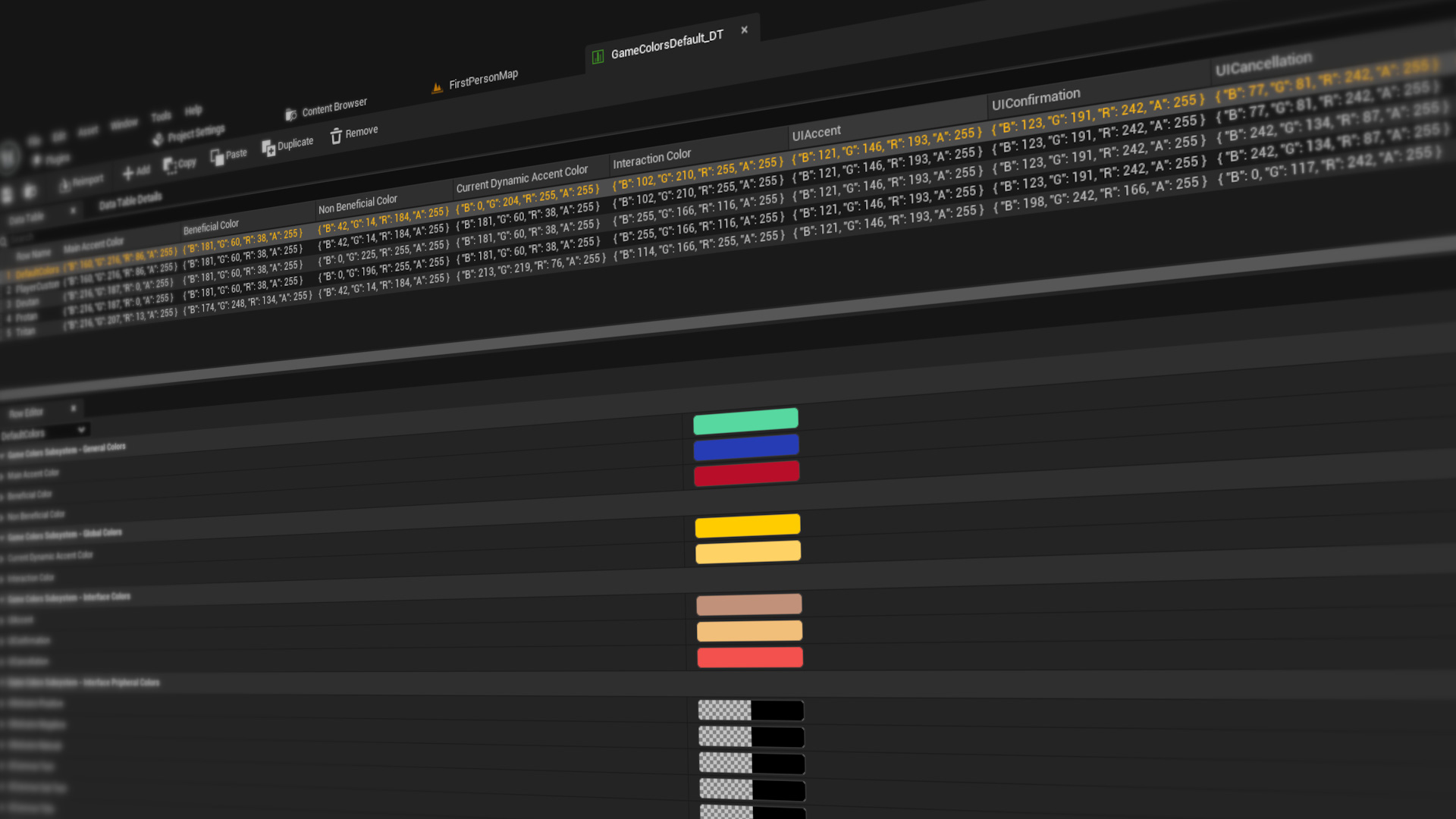Click the Add icon to create a row
The image size is (1456, 819).
pyautogui.click(x=129, y=171)
